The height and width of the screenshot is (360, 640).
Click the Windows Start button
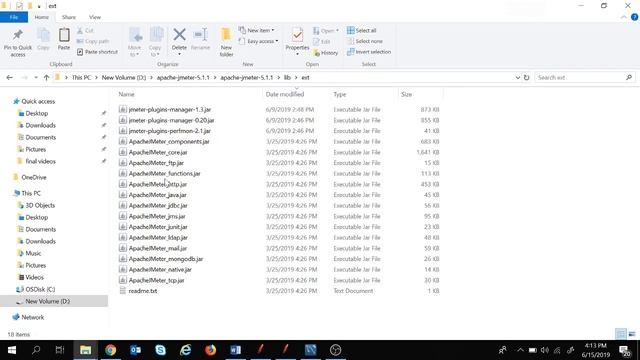tap(11, 350)
